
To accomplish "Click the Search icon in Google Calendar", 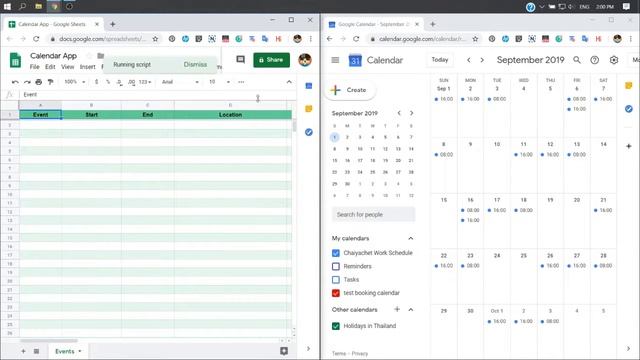I will coord(577,60).
